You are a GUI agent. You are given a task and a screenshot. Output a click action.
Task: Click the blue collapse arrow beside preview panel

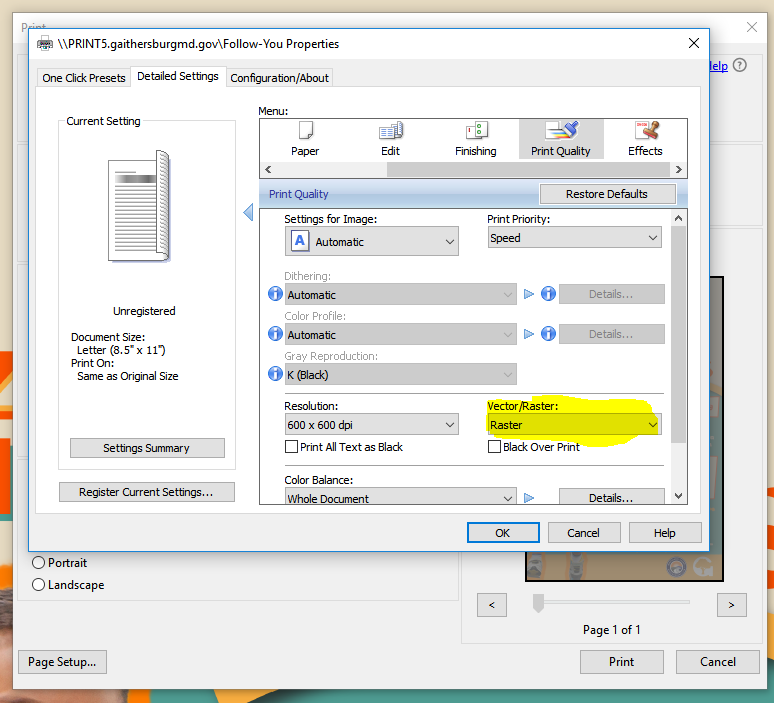click(249, 212)
